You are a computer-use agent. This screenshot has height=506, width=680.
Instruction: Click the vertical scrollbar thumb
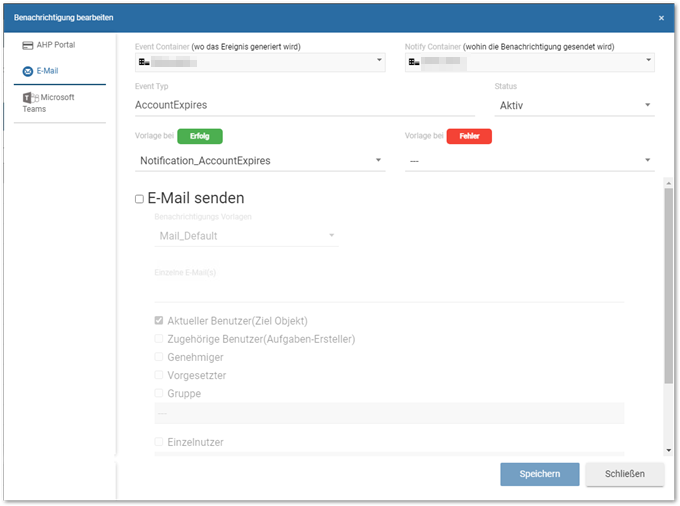(x=668, y=286)
